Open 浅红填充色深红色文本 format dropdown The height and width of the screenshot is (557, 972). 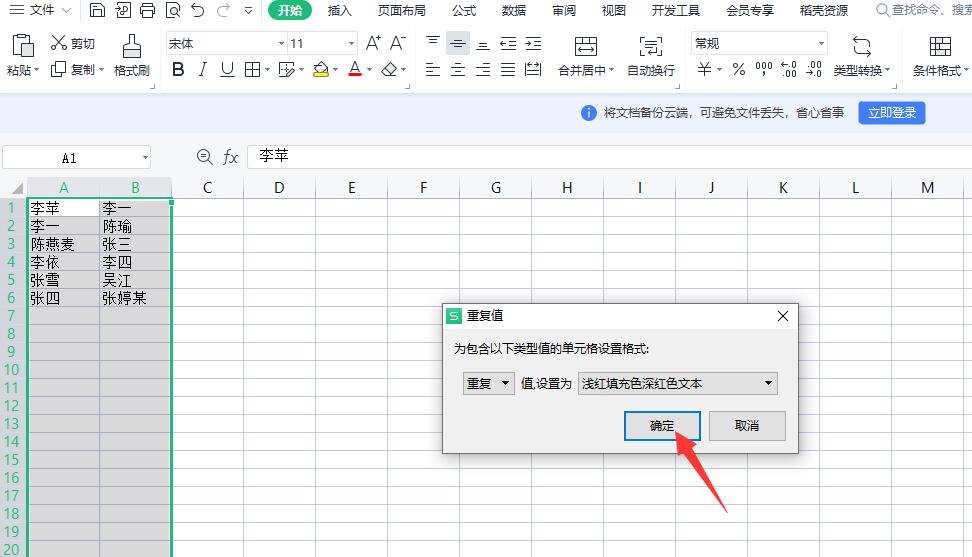678,383
